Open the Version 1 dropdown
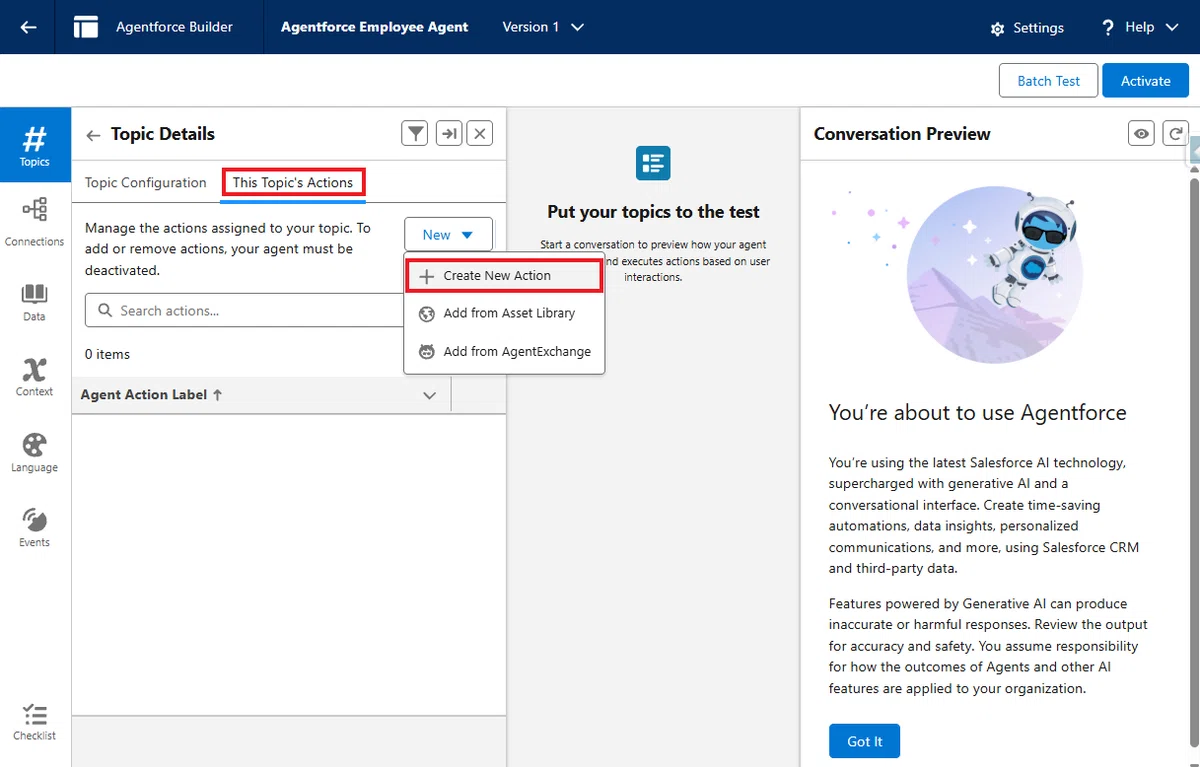 (543, 27)
